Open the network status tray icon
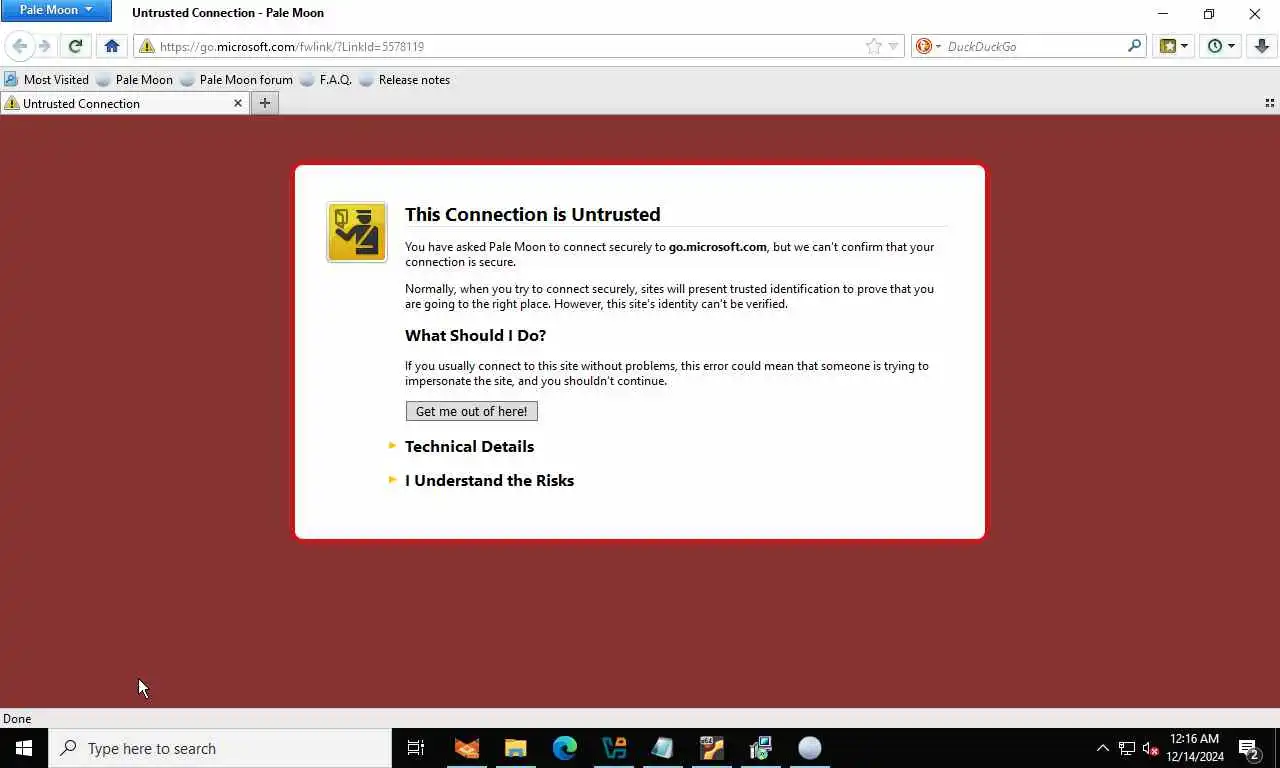This screenshot has height=768, width=1280. (1127, 748)
